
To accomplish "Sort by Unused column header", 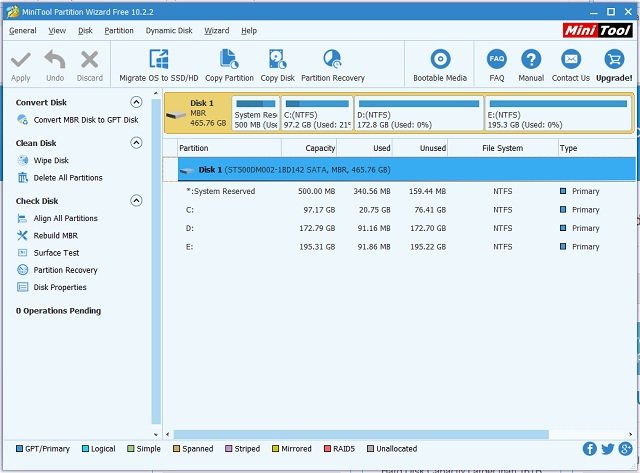I will pos(420,148).
